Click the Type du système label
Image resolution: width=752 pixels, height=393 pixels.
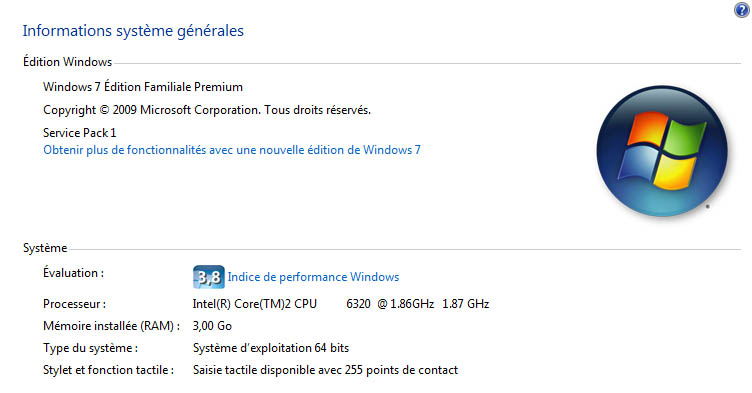click(90, 348)
